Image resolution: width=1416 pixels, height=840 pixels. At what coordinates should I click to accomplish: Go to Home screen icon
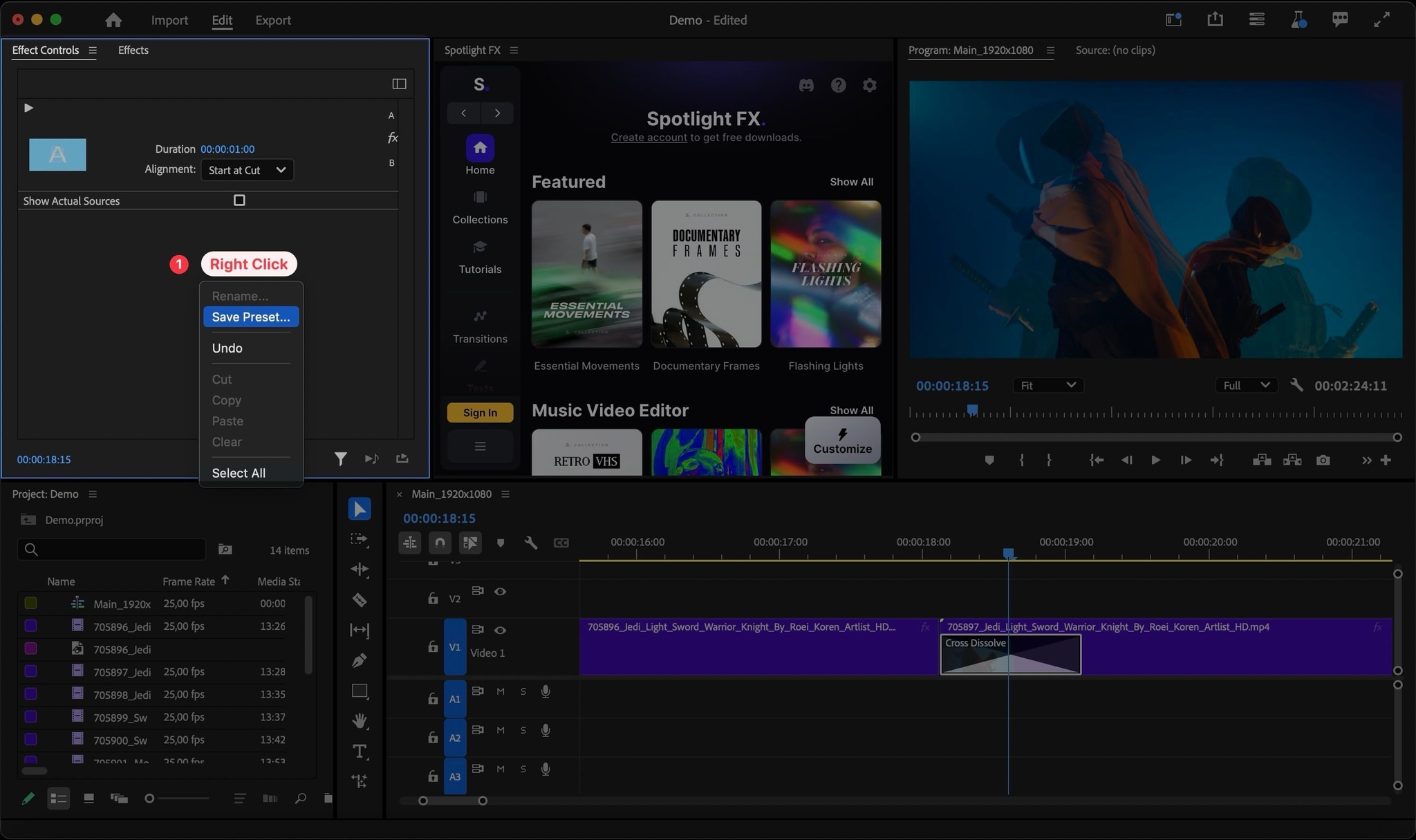113,20
